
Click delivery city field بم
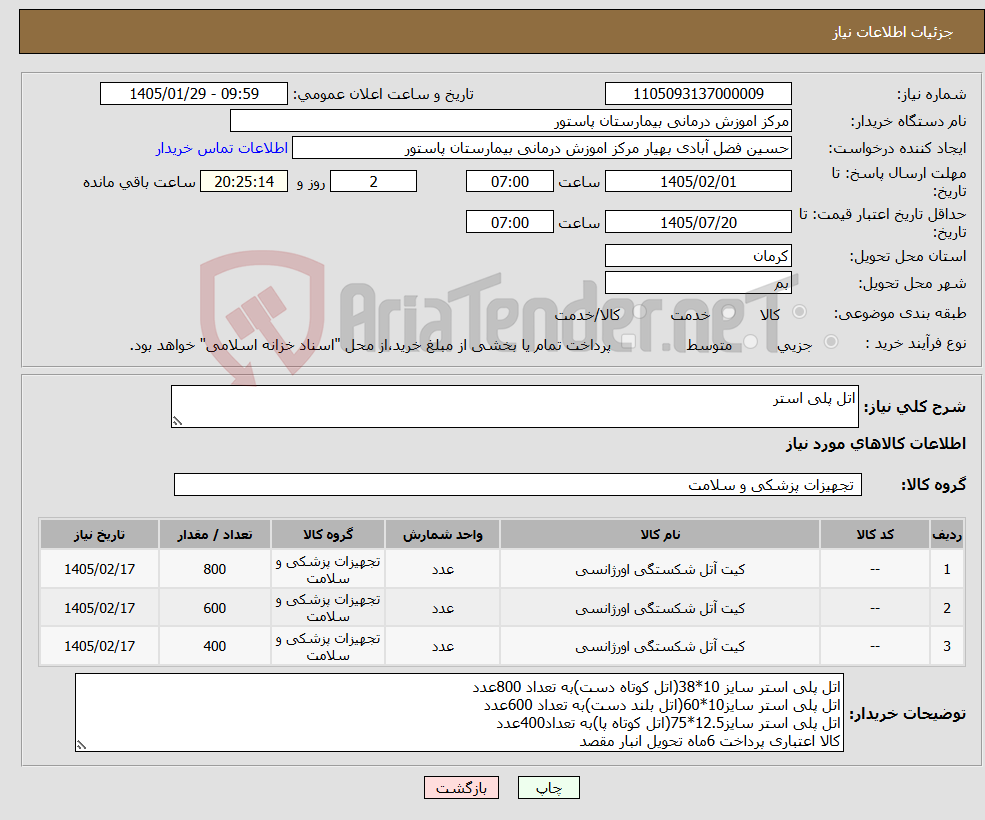(698, 283)
